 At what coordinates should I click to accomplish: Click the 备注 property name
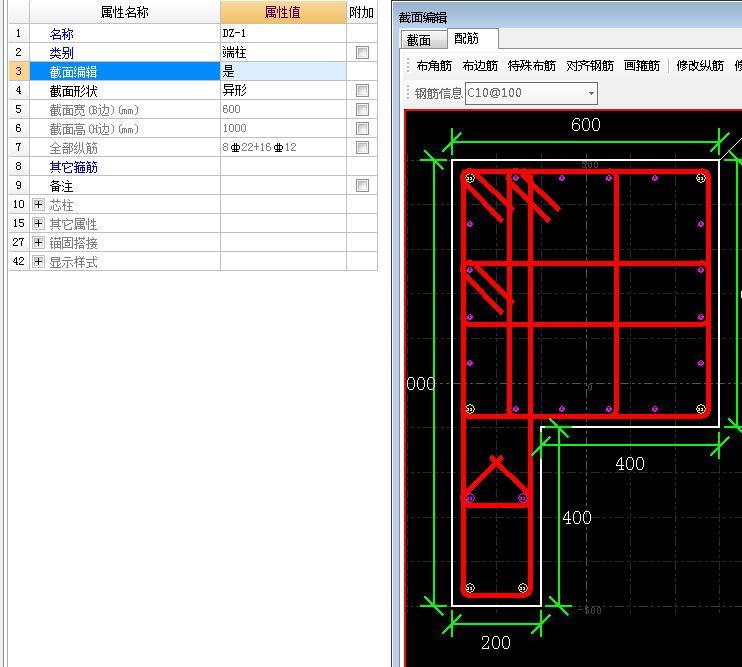pyautogui.click(x=62, y=186)
